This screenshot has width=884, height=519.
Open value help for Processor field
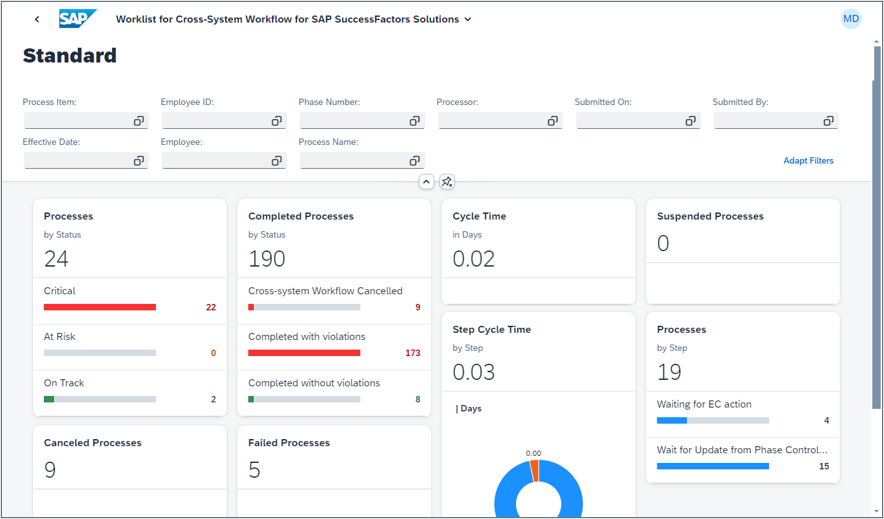[552, 121]
